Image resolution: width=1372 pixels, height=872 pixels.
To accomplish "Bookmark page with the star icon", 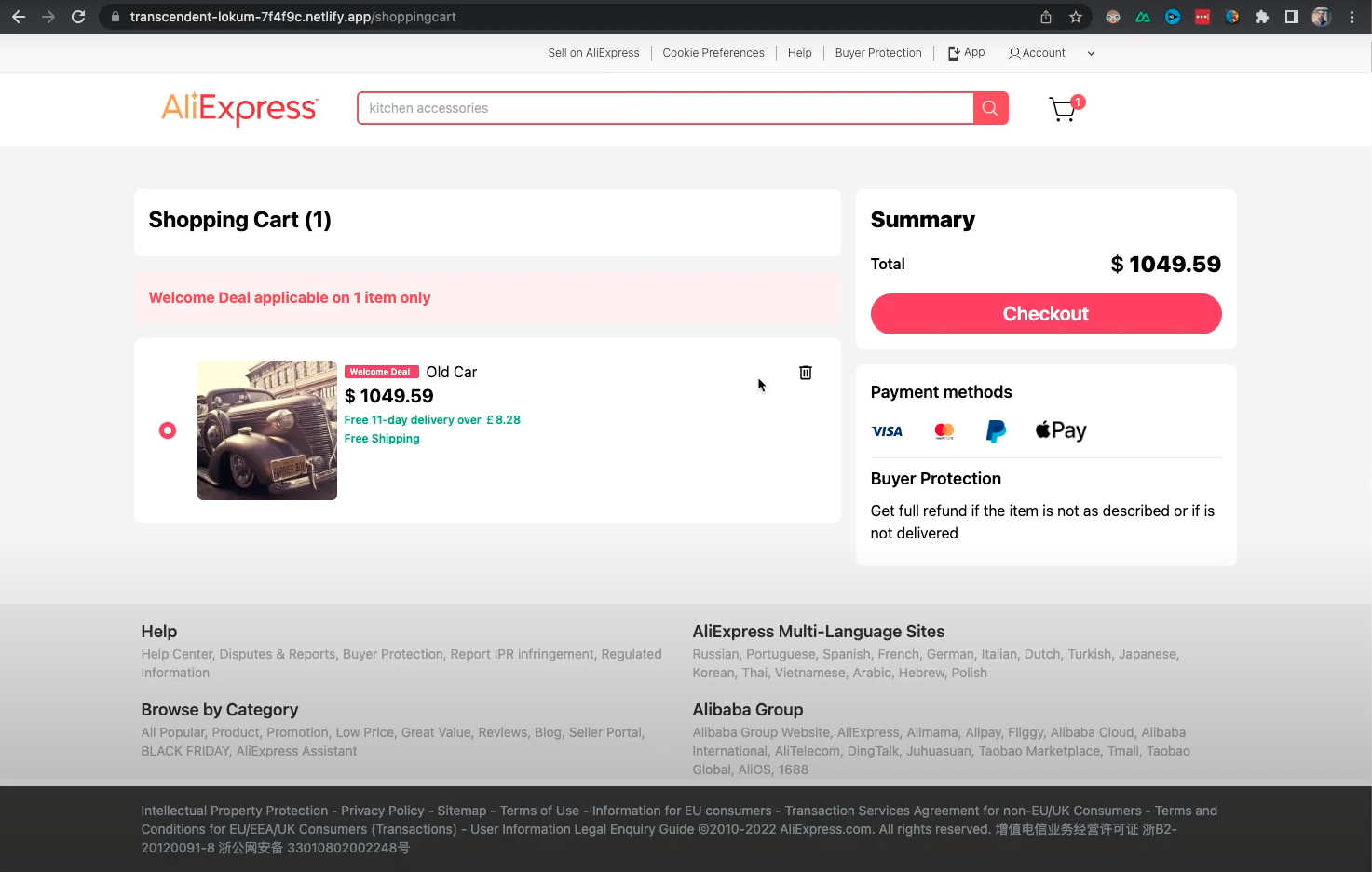I will [x=1076, y=17].
